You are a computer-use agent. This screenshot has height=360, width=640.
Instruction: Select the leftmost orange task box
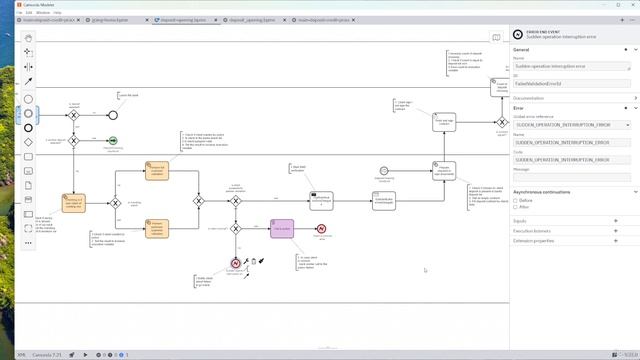point(74,203)
